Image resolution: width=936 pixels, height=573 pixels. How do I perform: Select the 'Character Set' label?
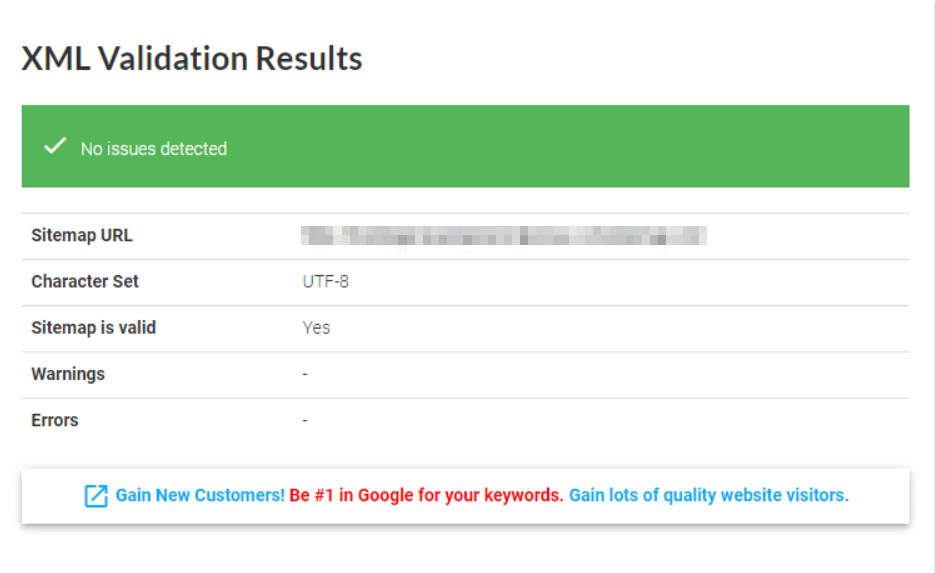(85, 282)
